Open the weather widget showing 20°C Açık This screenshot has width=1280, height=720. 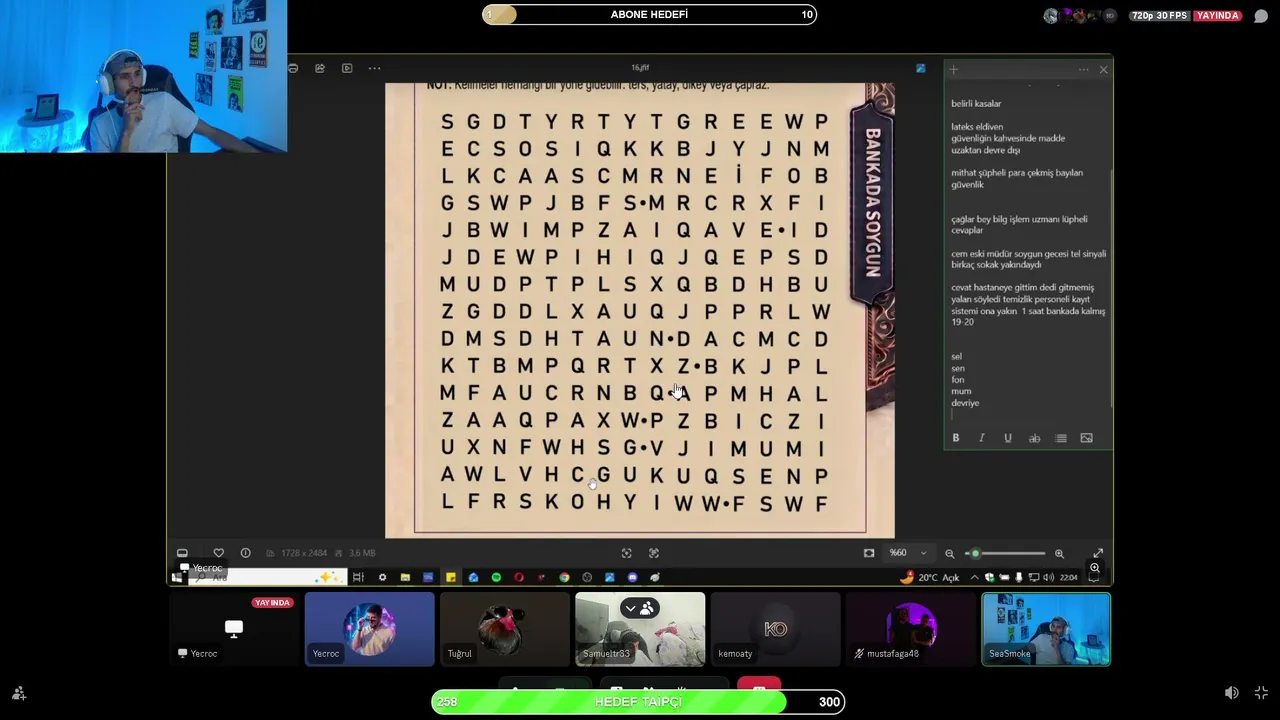point(930,577)
